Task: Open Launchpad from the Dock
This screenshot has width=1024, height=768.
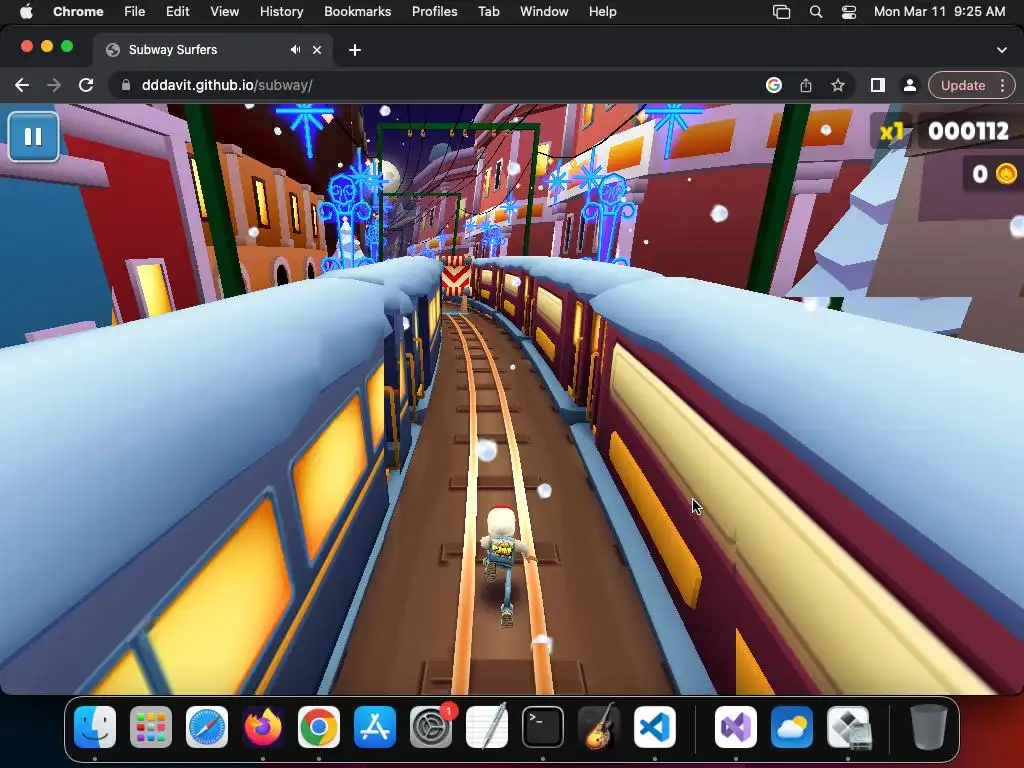Action: 151,727
